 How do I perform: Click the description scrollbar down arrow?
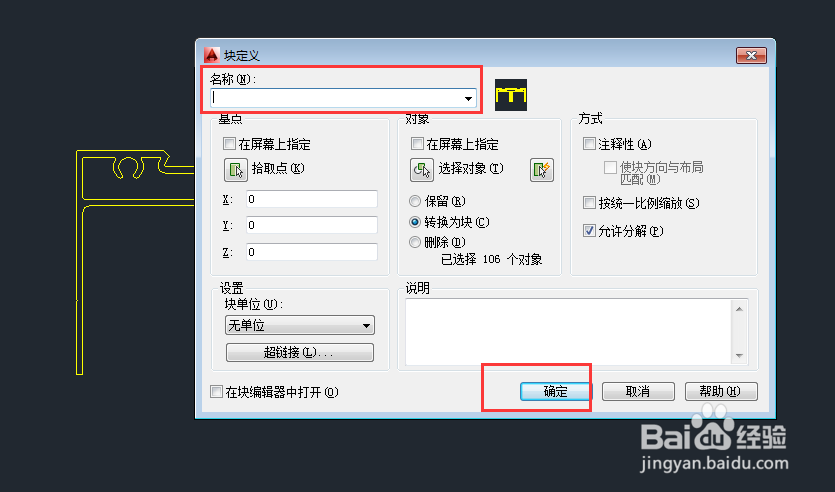coord(739,356)
